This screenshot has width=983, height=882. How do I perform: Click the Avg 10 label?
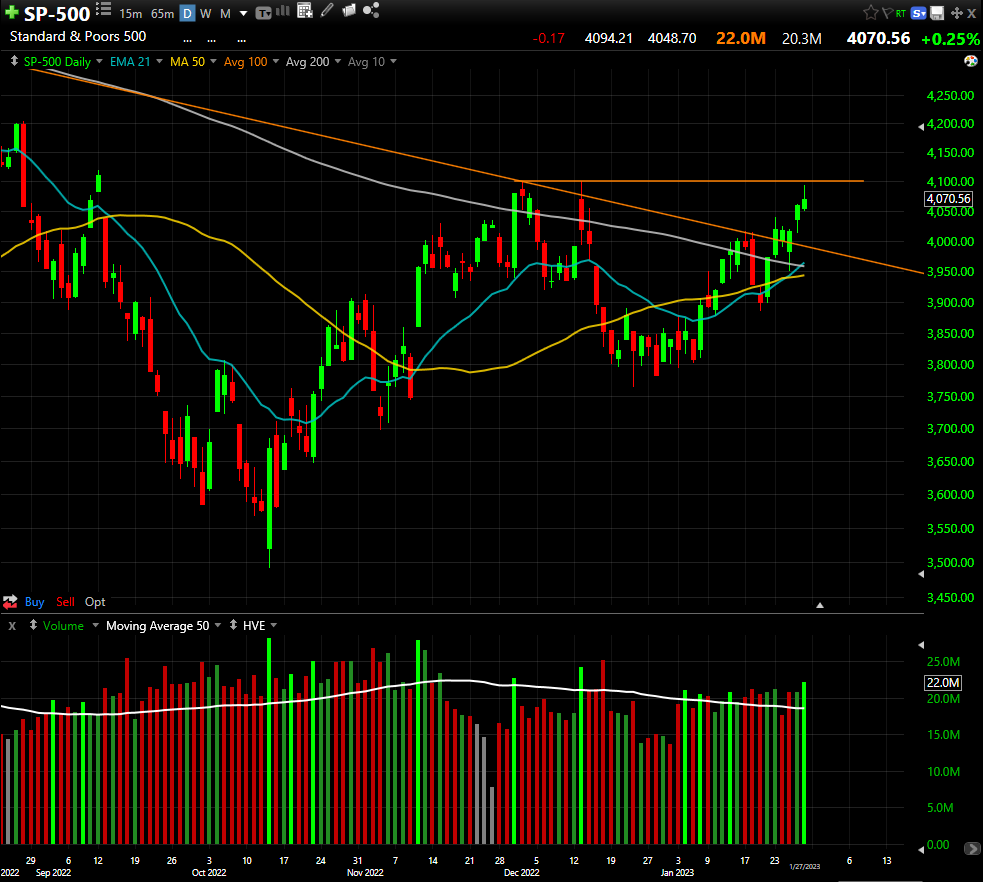(x=367, y=61)
